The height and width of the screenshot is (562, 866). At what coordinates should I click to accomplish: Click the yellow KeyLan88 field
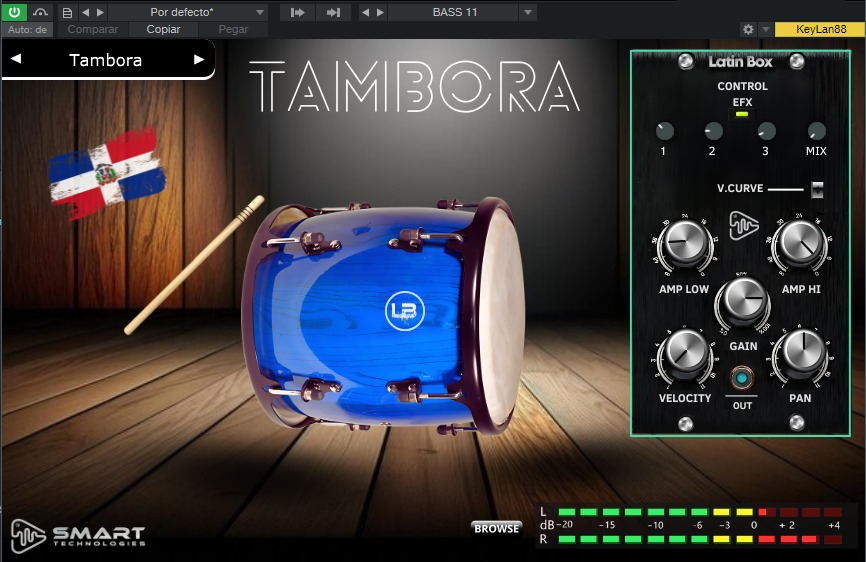pyautogui.click(x=820, y=29)
